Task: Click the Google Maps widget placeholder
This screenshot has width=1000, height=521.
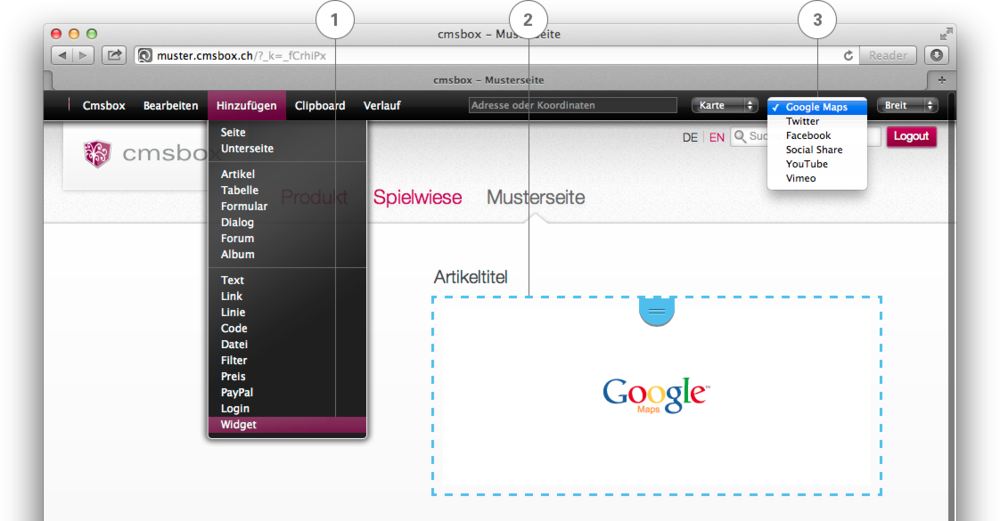Action: 656,395
